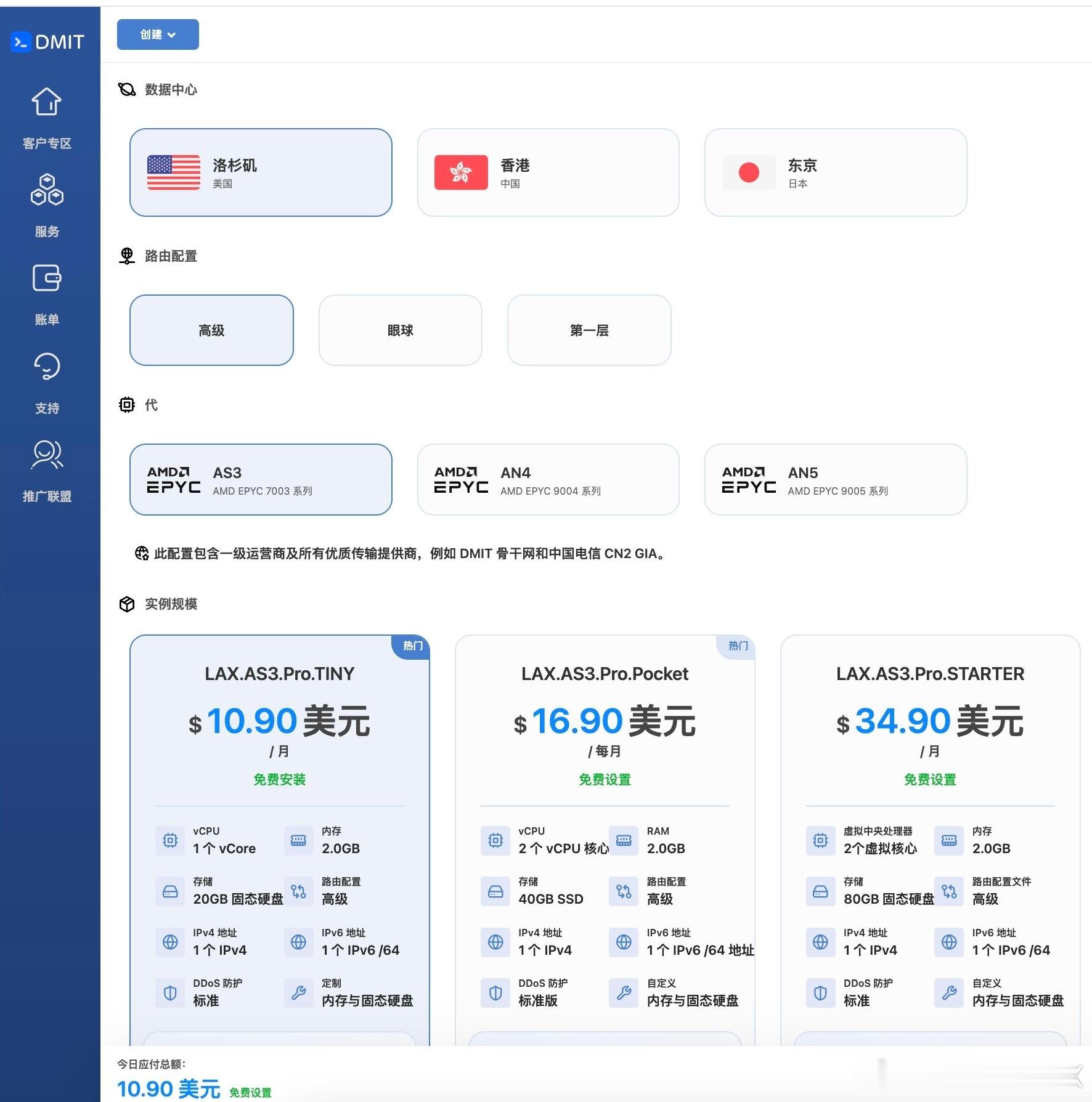Choose the LAX.AS3.Pro.TINY plan title
The width and height of the screenshot is (1092, 1102).
[x=280, y=674]
